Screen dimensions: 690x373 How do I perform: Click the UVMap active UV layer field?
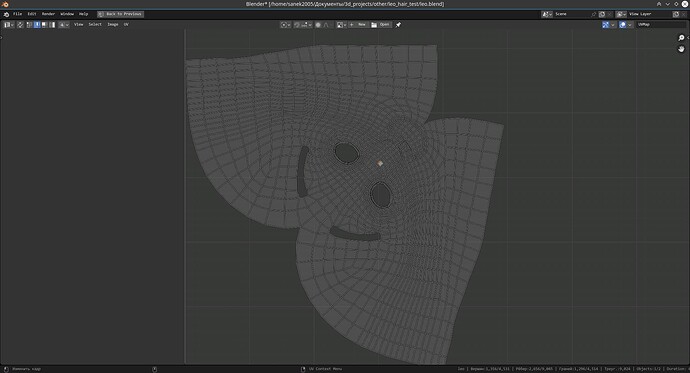pos(661,25)
